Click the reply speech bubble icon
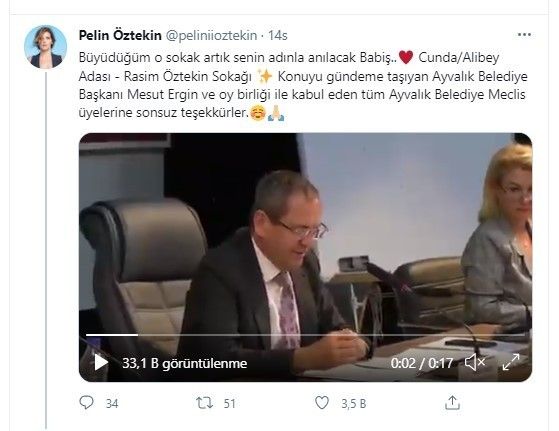Image resolution: width=559 pixels, height=431 pixels. (86, 403)
